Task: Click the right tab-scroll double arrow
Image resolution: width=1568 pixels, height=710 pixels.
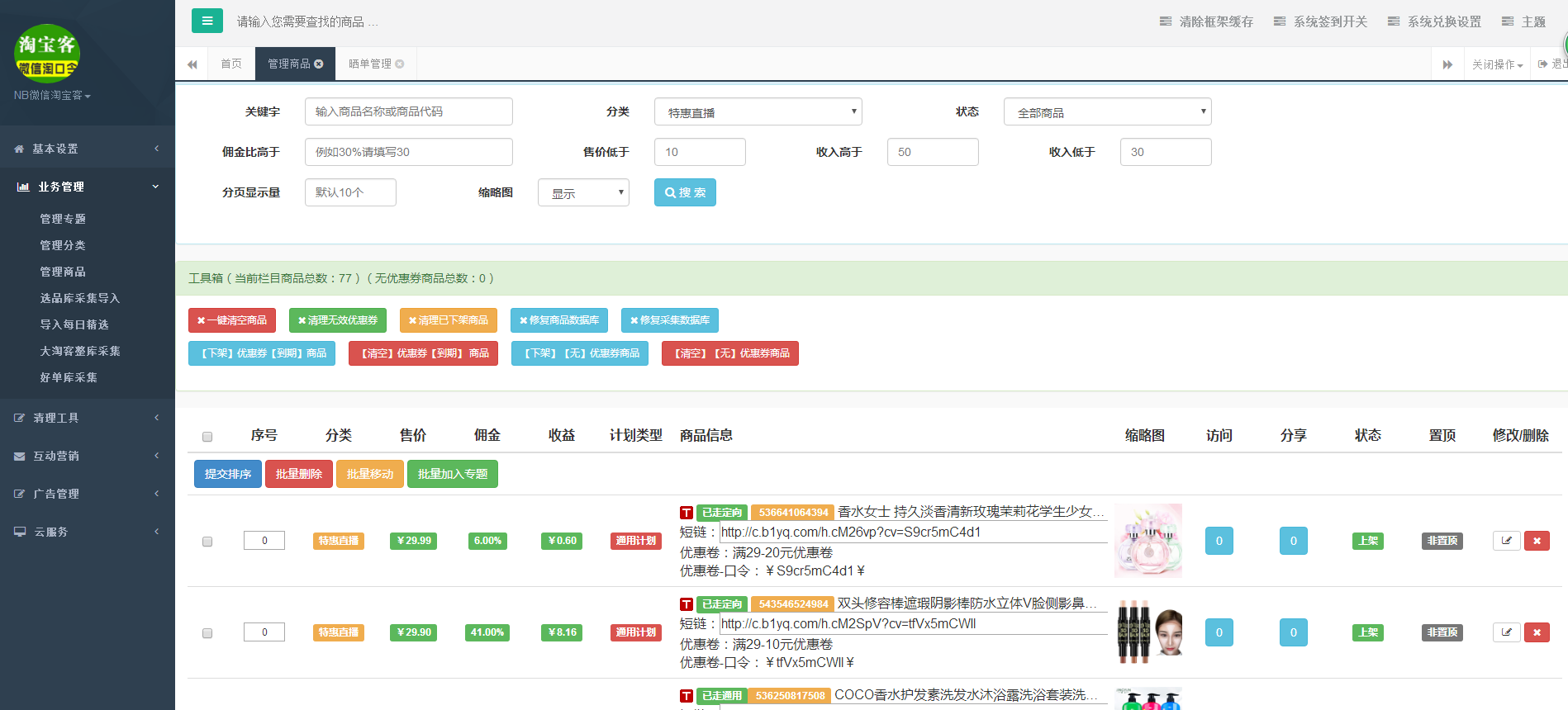Action: [x=1447, y=64]
